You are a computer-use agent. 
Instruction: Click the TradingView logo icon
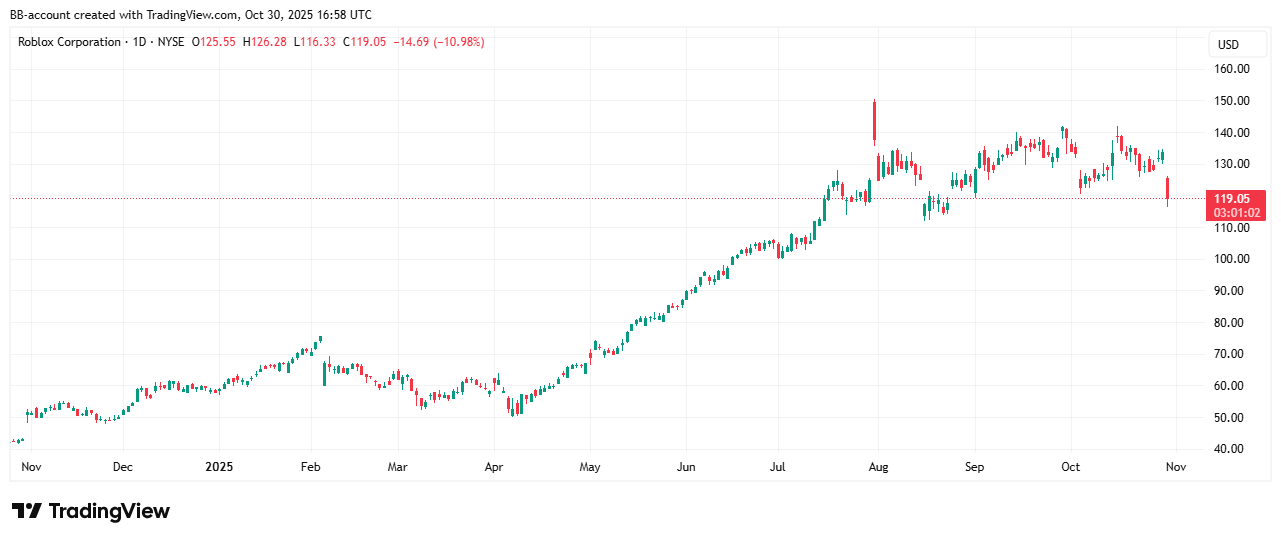[27, 511]
